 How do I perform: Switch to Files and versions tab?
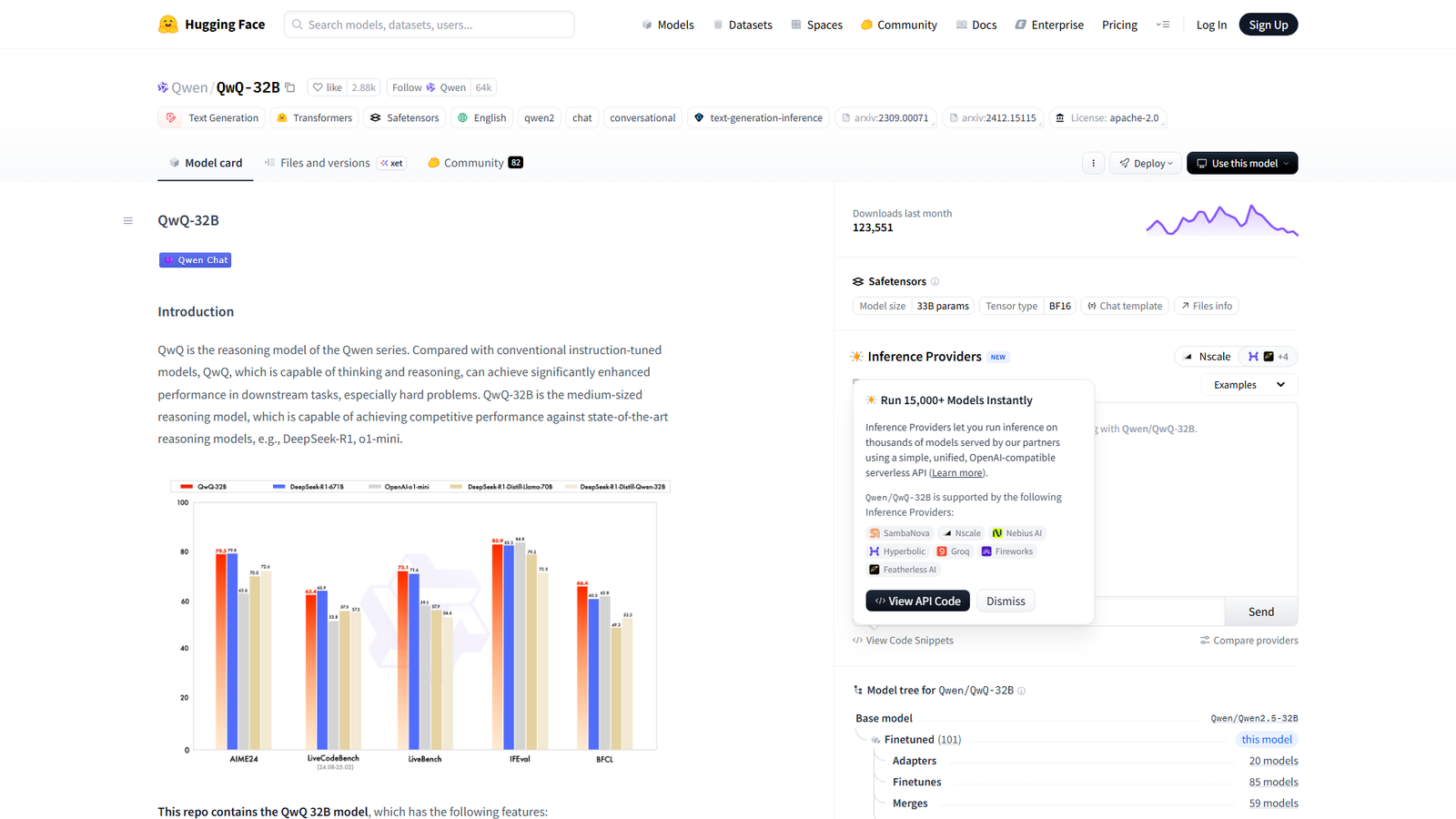325,163
